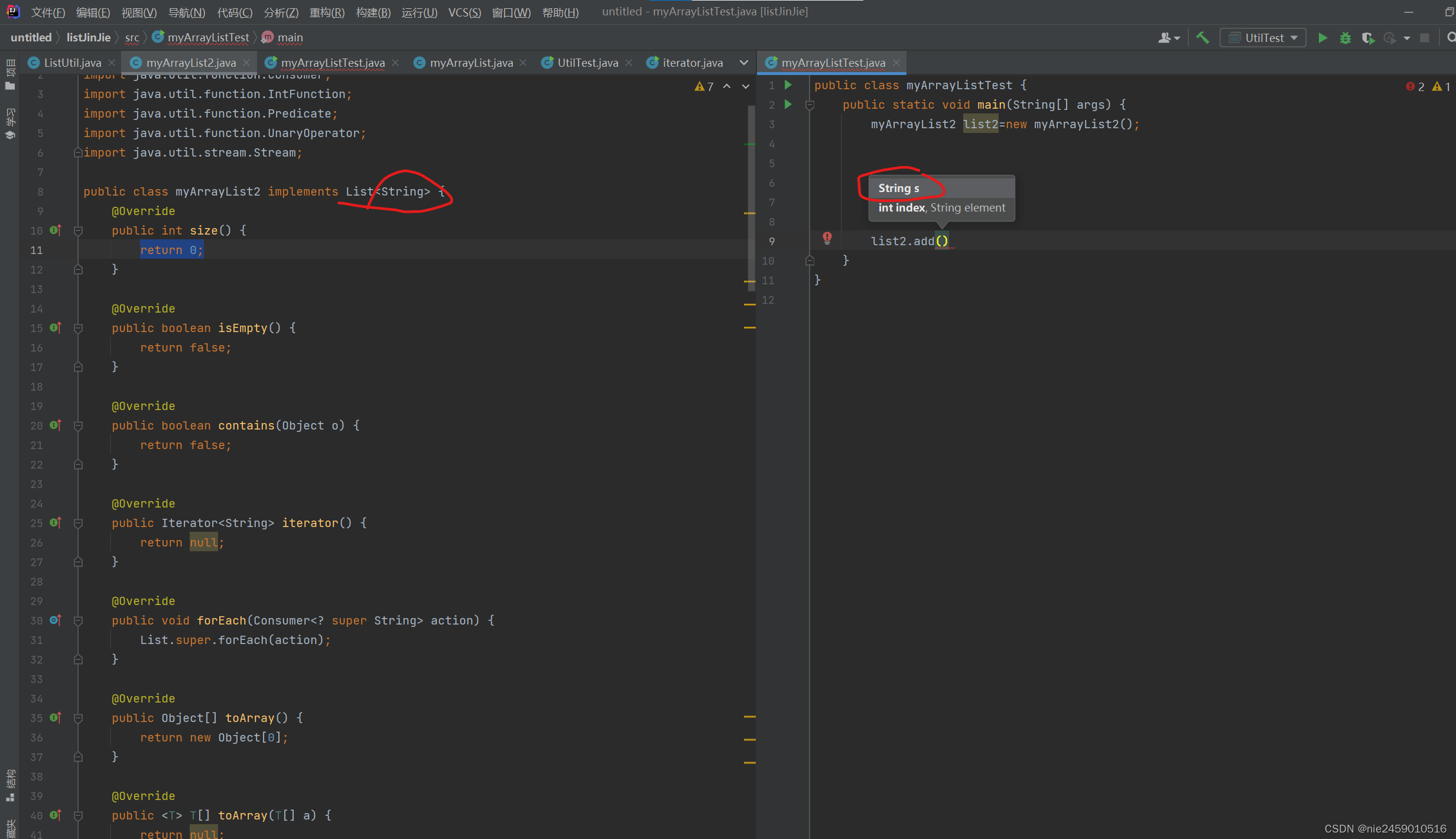
Task: Open the user account icon menu
Action: pyautogui.click(x=1168, y=38)
